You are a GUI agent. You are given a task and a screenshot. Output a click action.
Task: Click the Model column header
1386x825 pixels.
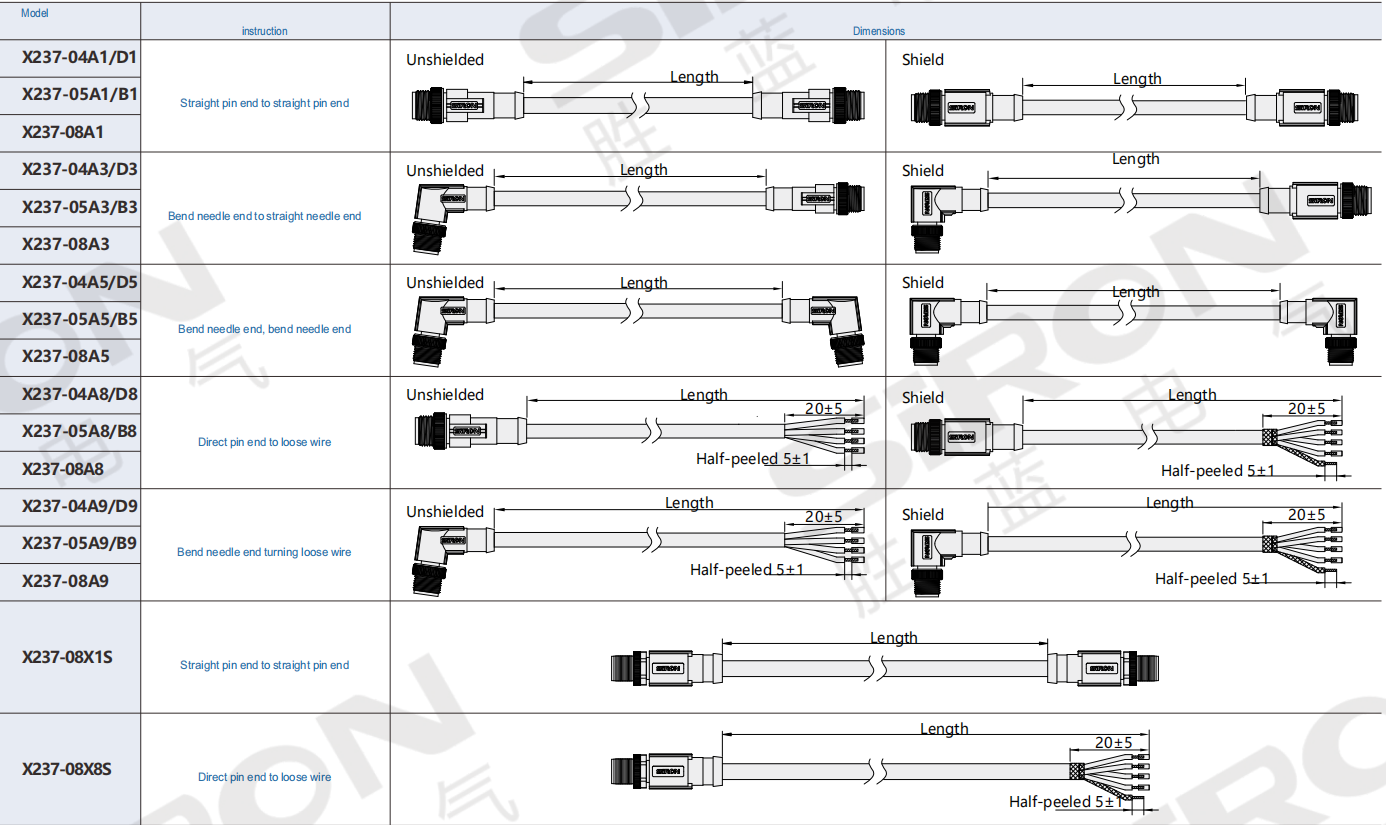(x=34, y=13)
